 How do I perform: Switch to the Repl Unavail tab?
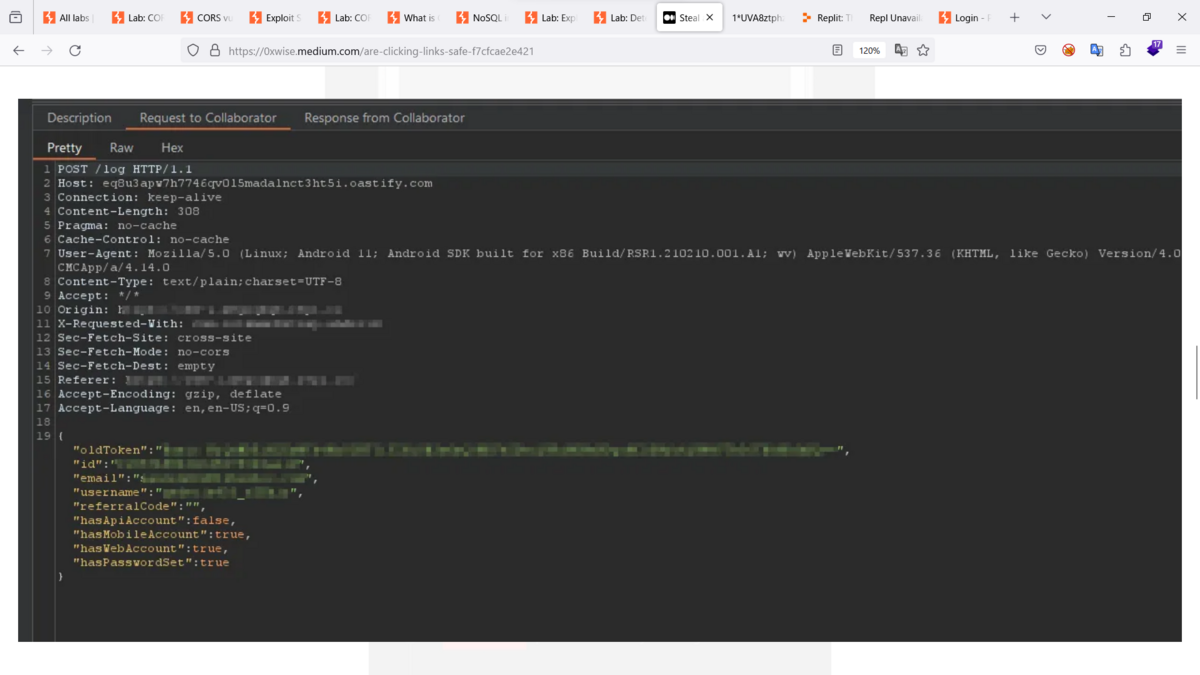tap(894, 18)
